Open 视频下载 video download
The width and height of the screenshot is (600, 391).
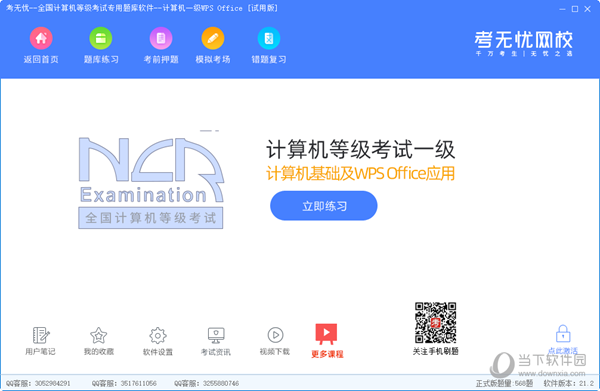coord(275,341)
